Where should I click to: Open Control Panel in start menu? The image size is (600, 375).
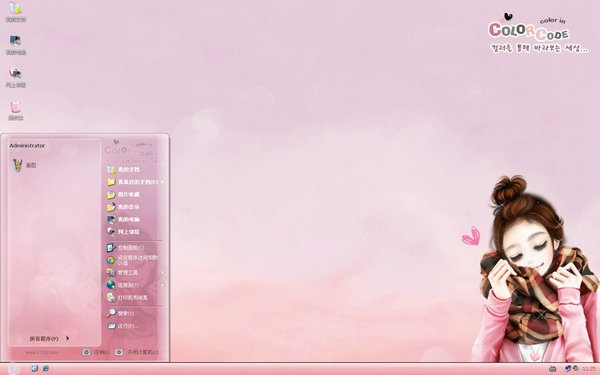126,248
